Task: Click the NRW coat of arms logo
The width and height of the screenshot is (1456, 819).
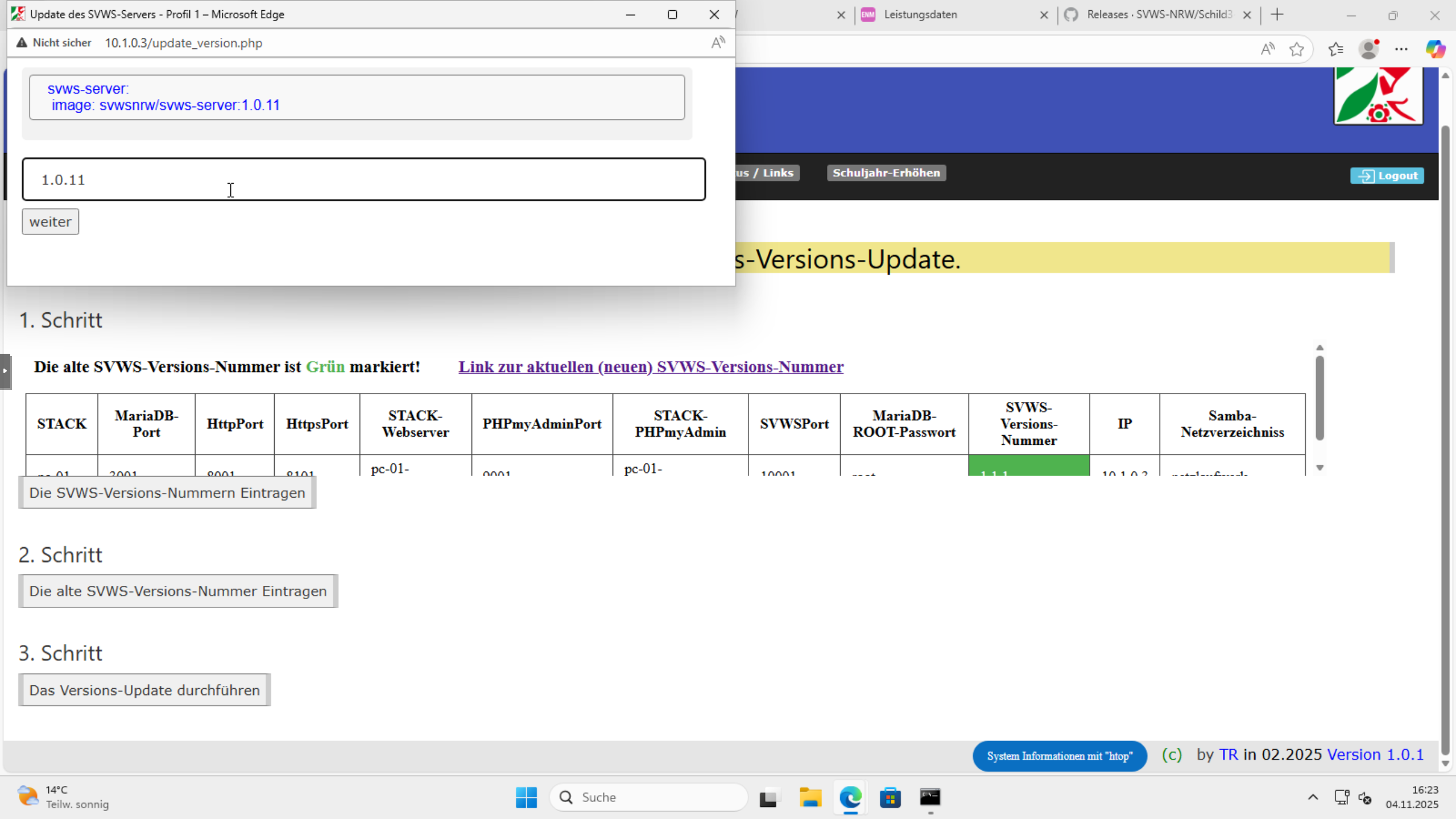Action: click(x=1378, y=96)
